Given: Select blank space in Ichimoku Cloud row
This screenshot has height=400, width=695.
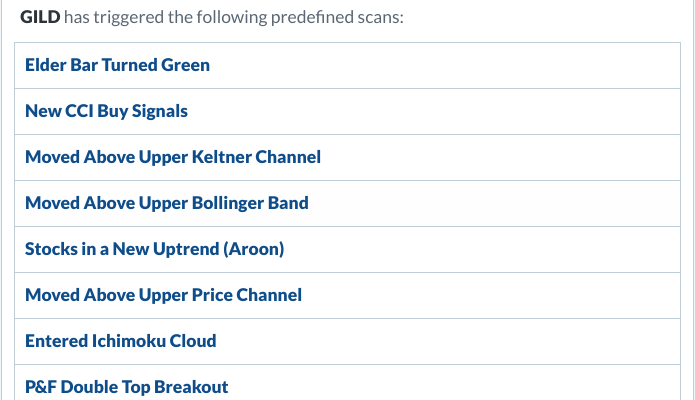Looking at the screenshot, I should pos(448,341).
